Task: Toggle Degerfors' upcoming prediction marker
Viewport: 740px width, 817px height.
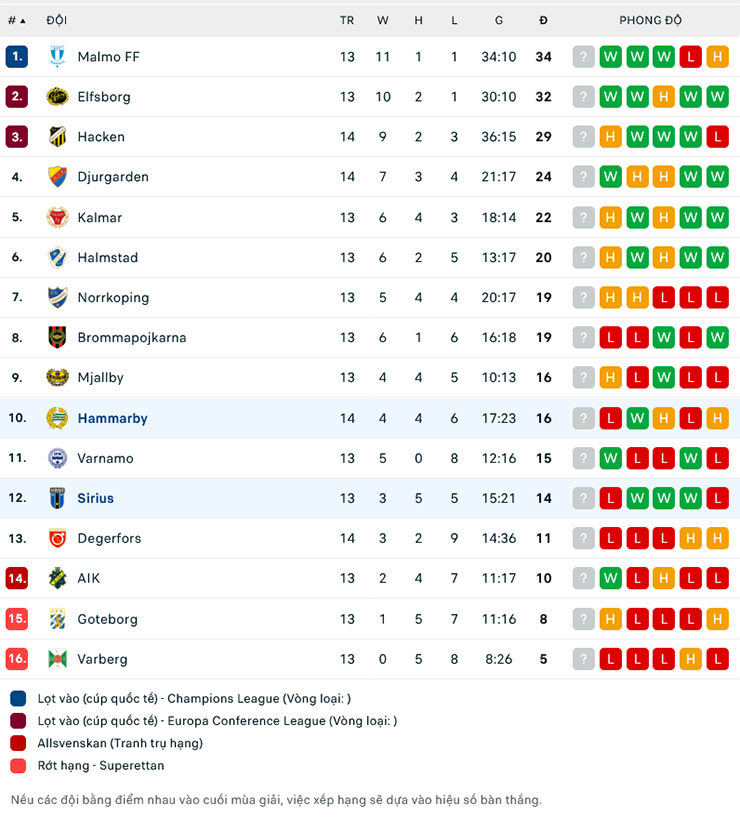Action: click(x=583, y=538)
